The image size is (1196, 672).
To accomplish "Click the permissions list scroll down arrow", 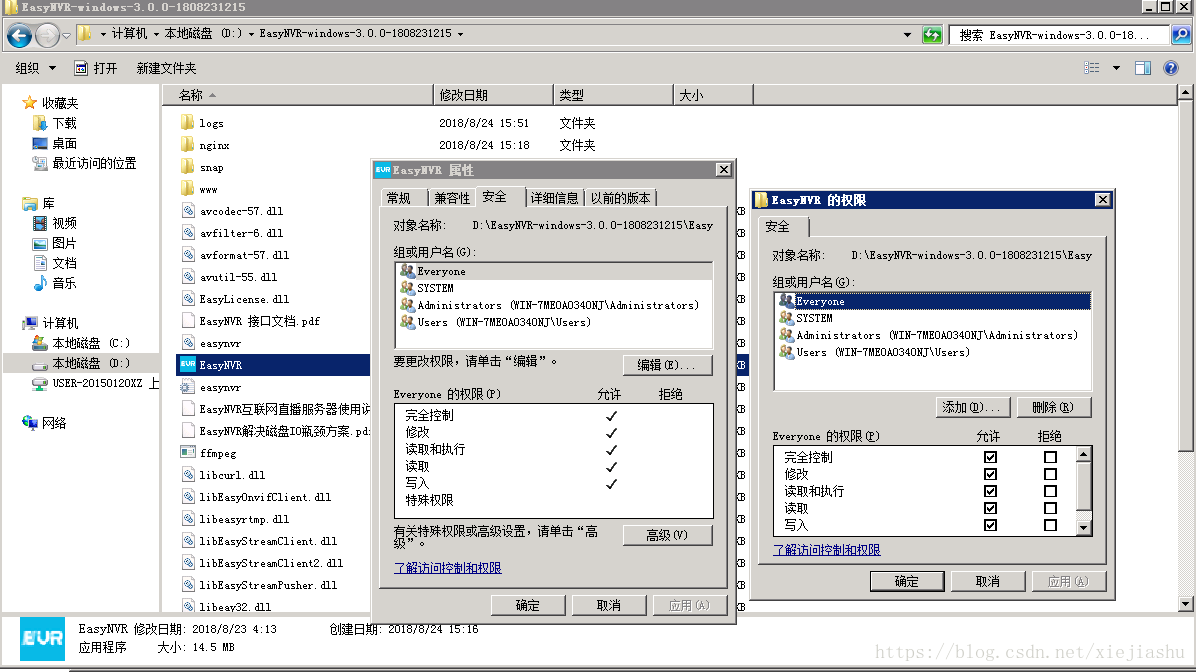I will [x=1083, y=527].
